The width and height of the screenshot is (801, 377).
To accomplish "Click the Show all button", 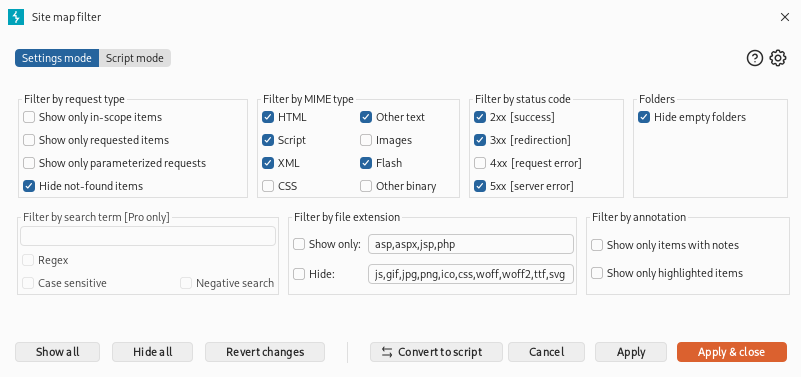I will 57,352.
